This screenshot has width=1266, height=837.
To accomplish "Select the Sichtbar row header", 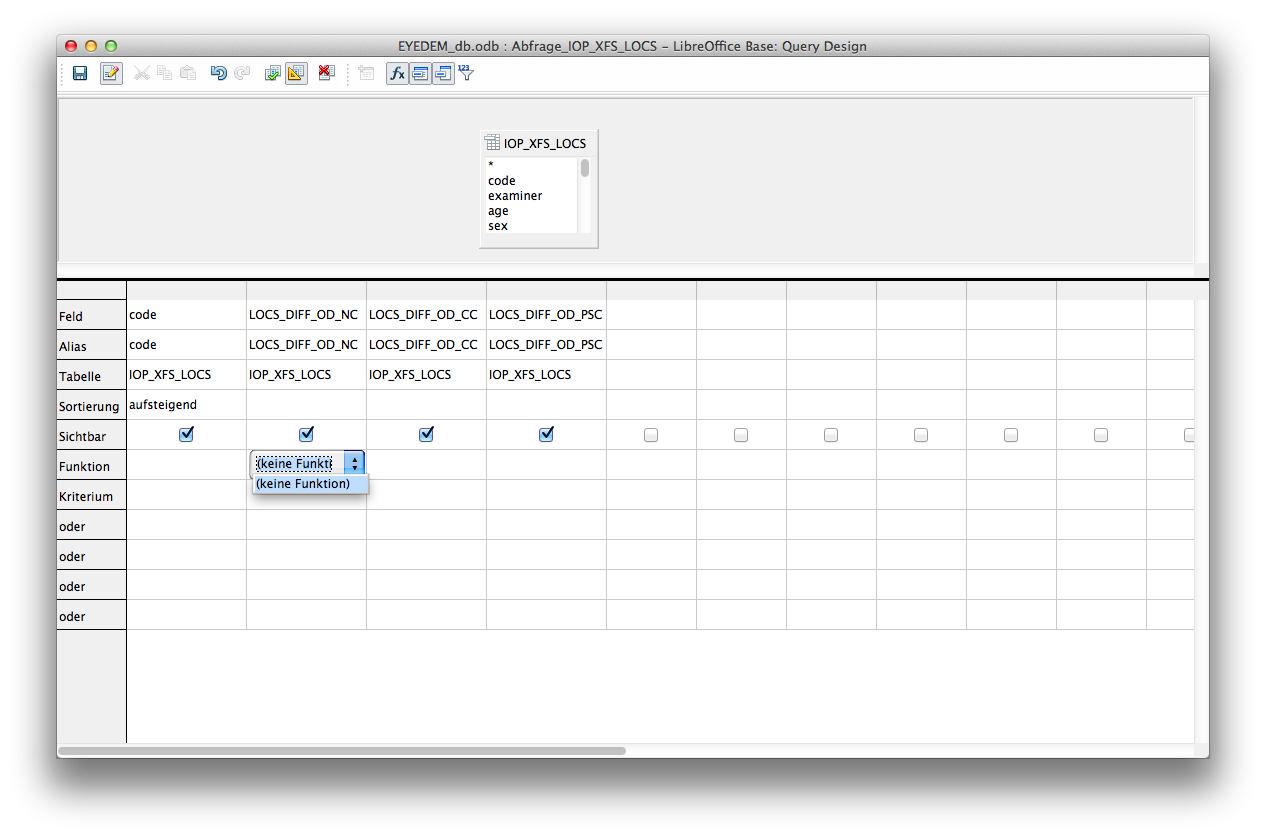I will click(x=91, y=435).
